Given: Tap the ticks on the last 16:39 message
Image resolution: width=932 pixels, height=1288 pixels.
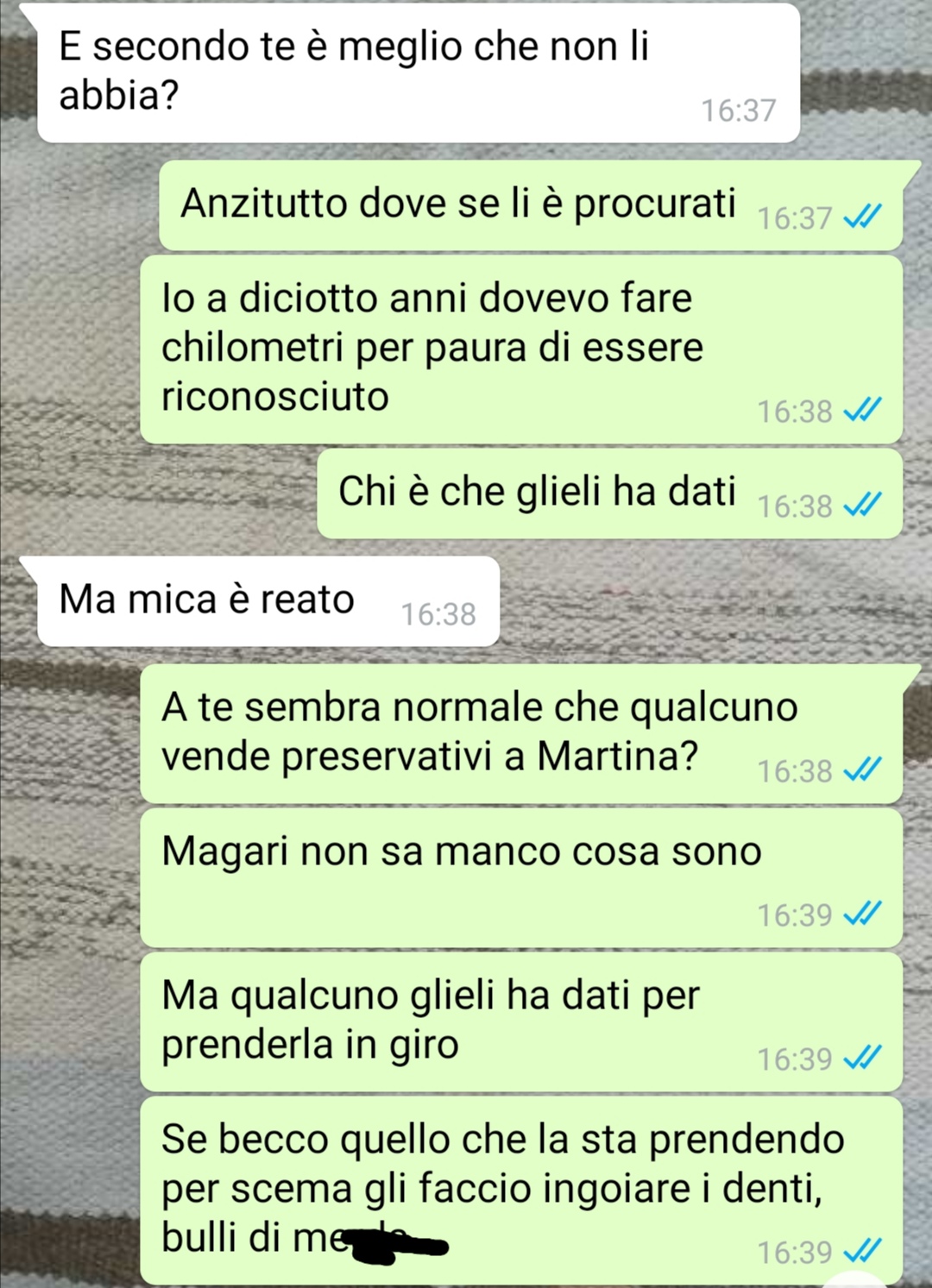Looking at the screenshot, I should 862,1252.
